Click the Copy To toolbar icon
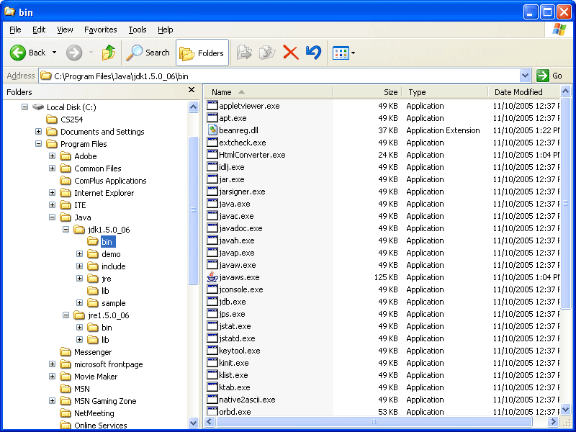This screenshot has height=432, width=576. [x=267, y=53]
